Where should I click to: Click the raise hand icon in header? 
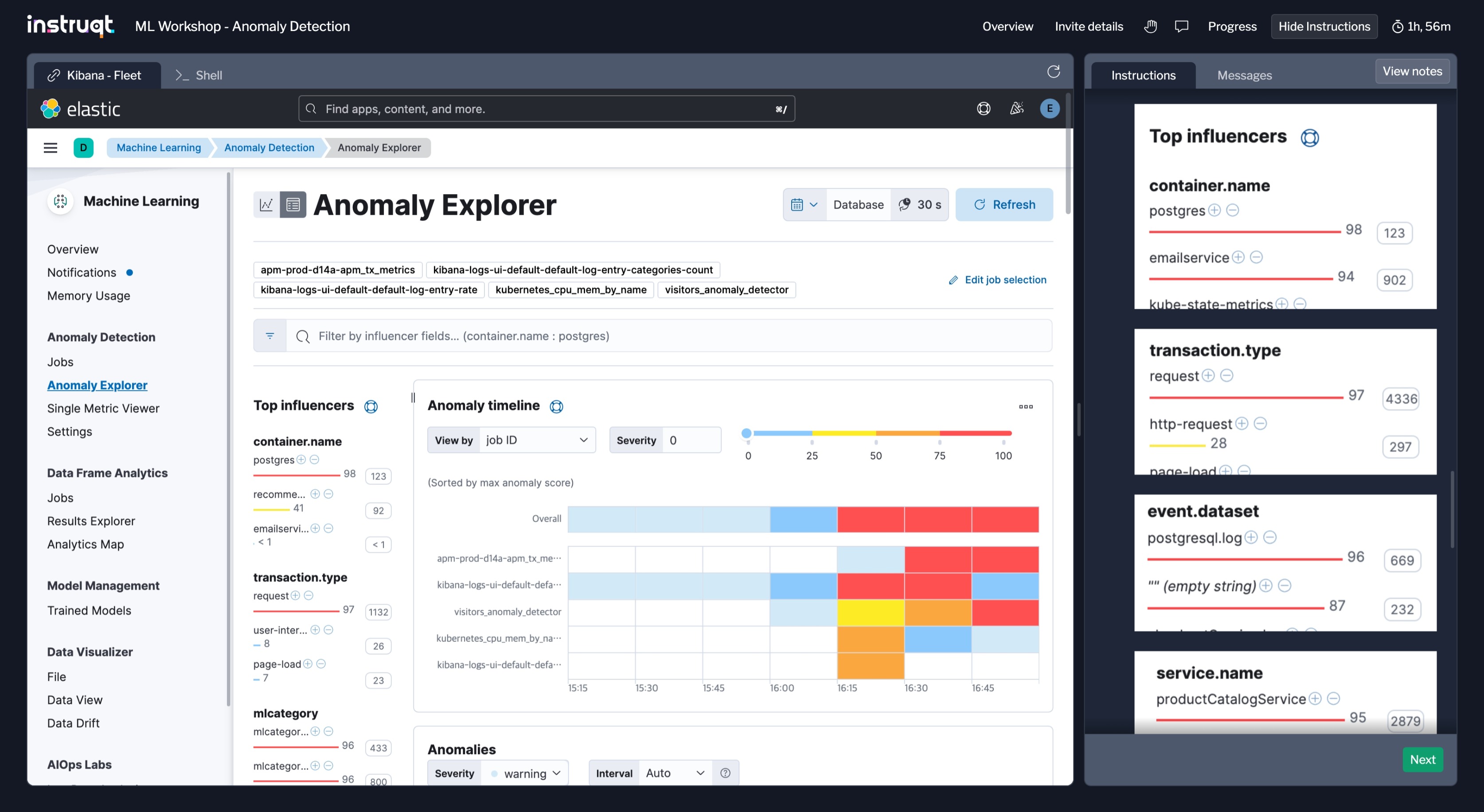pos(1150,27)
